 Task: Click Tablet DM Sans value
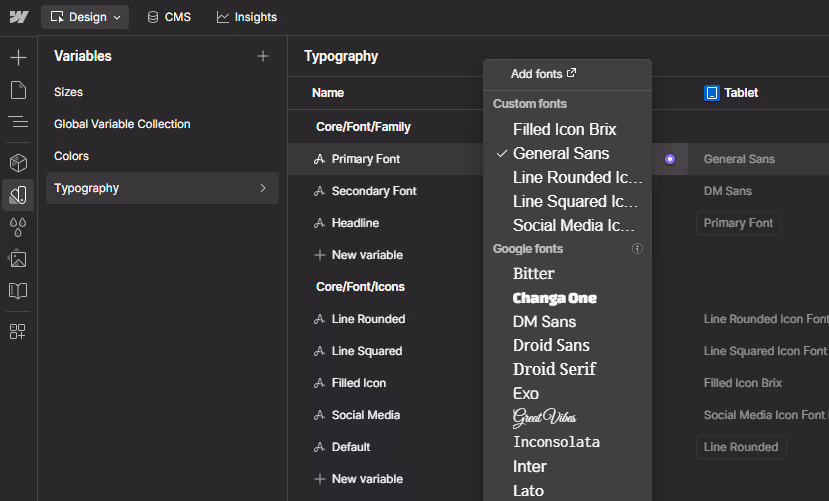[x=727, y=191]
